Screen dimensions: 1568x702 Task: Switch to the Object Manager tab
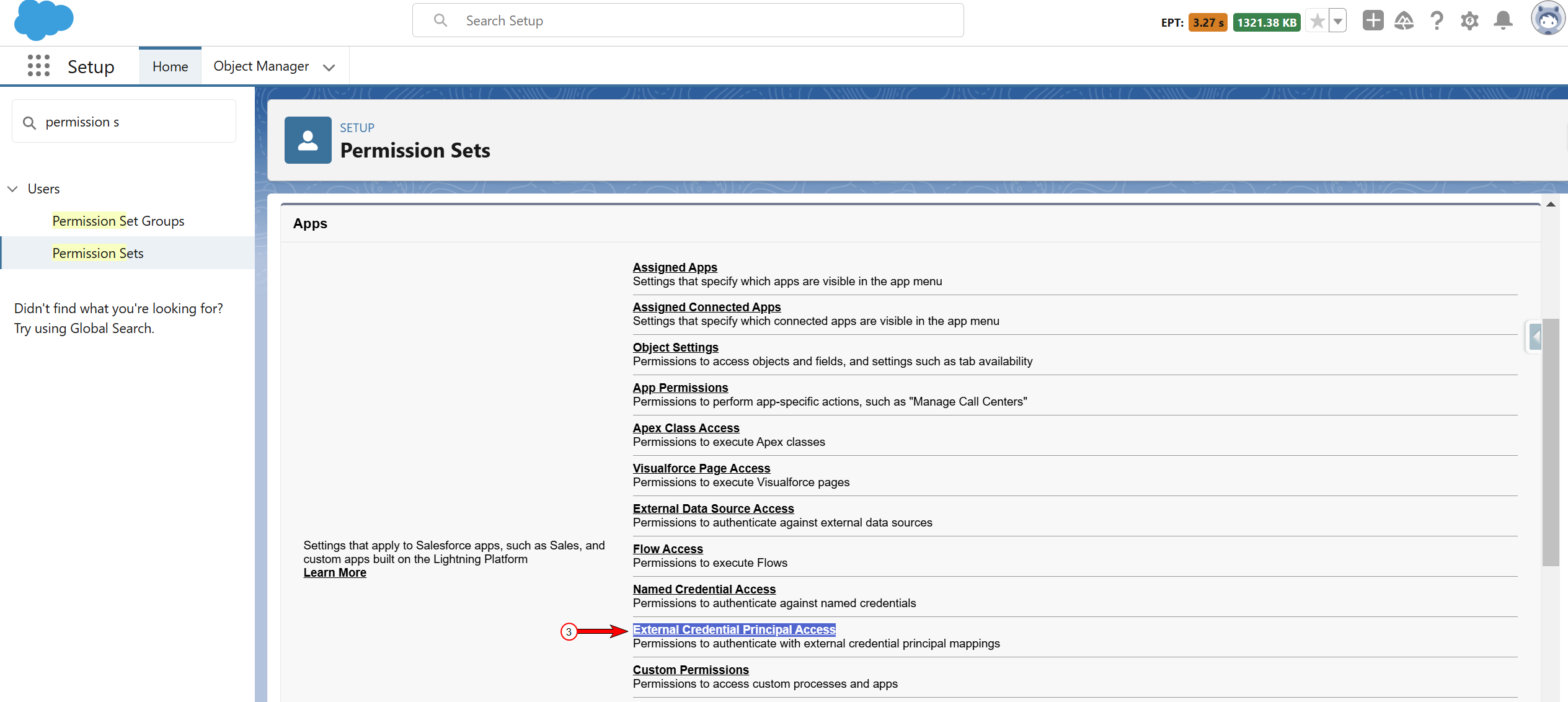(261, 66)
